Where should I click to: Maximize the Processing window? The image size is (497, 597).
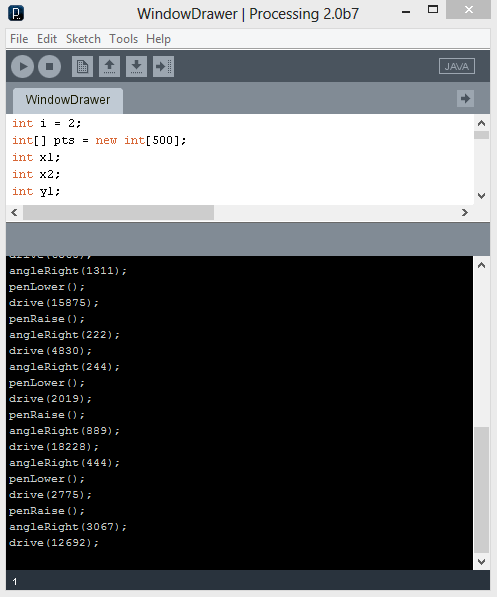click(433, 10)
